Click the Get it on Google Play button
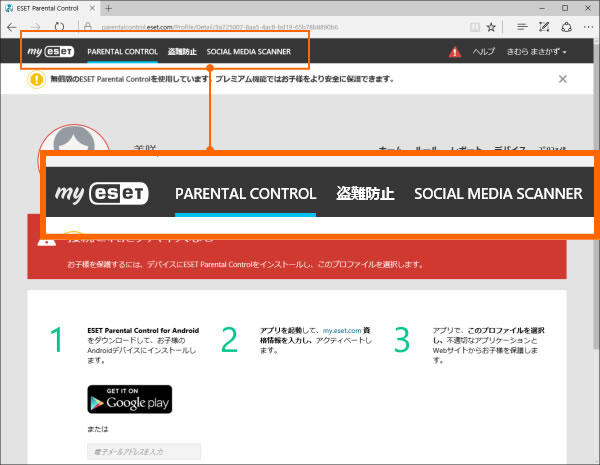600x465 pixels. coord(130,399)
